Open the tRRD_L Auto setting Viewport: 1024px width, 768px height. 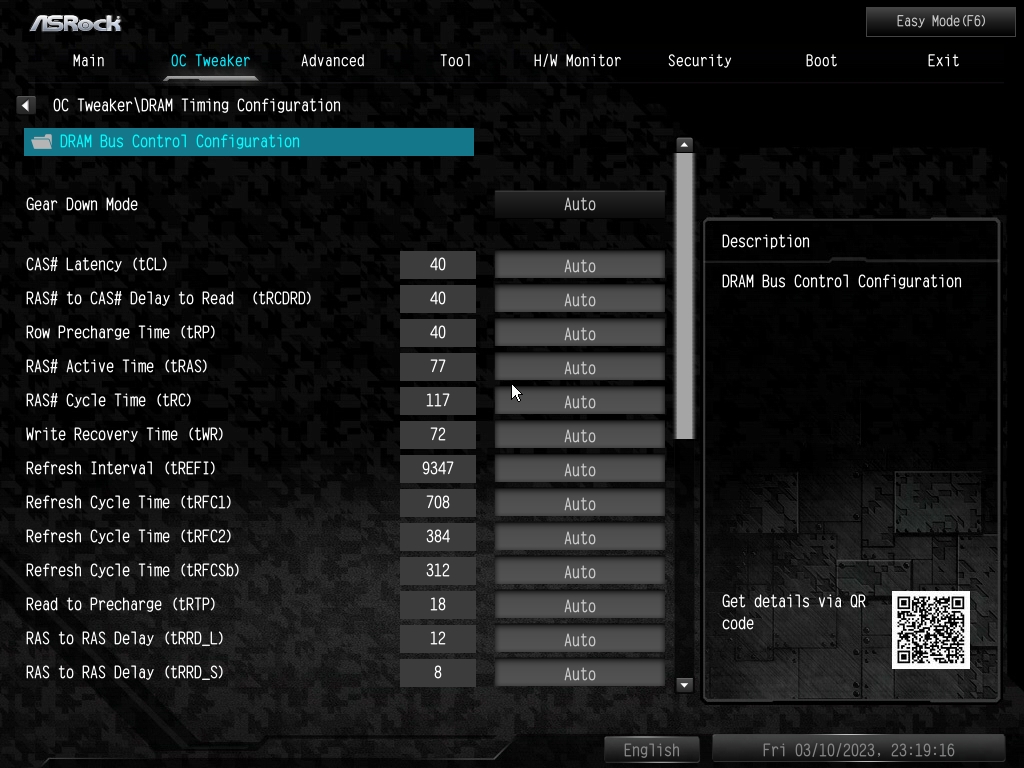click(580, 639)
